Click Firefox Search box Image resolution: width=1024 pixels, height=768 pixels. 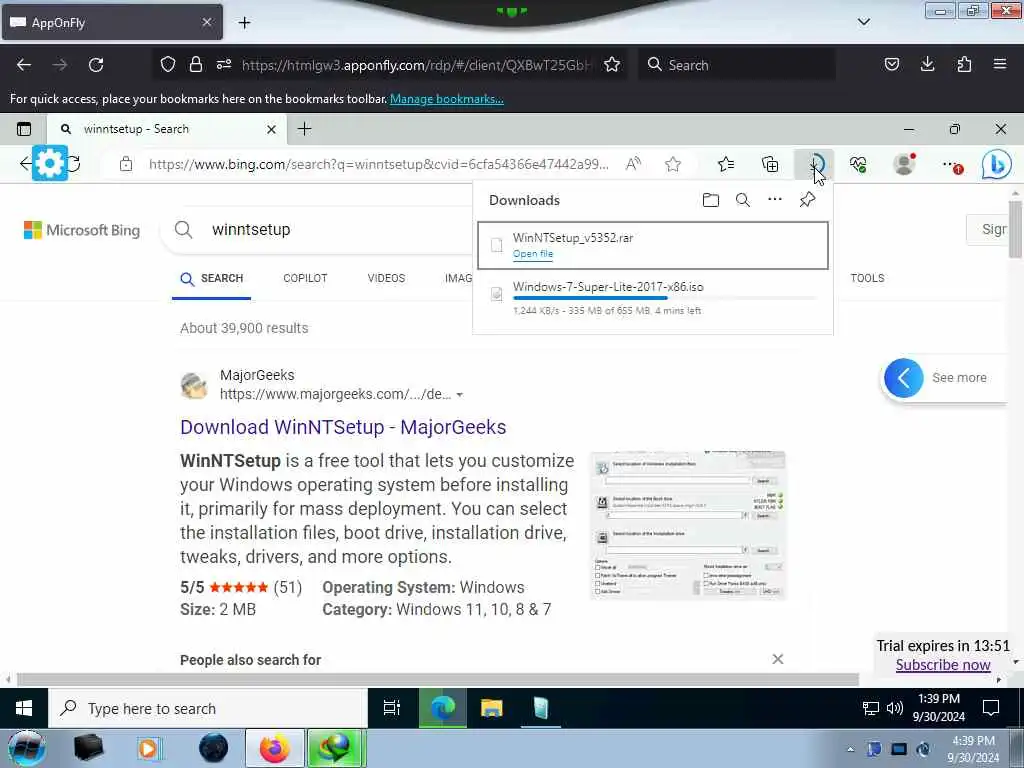[x=737, y=65]
